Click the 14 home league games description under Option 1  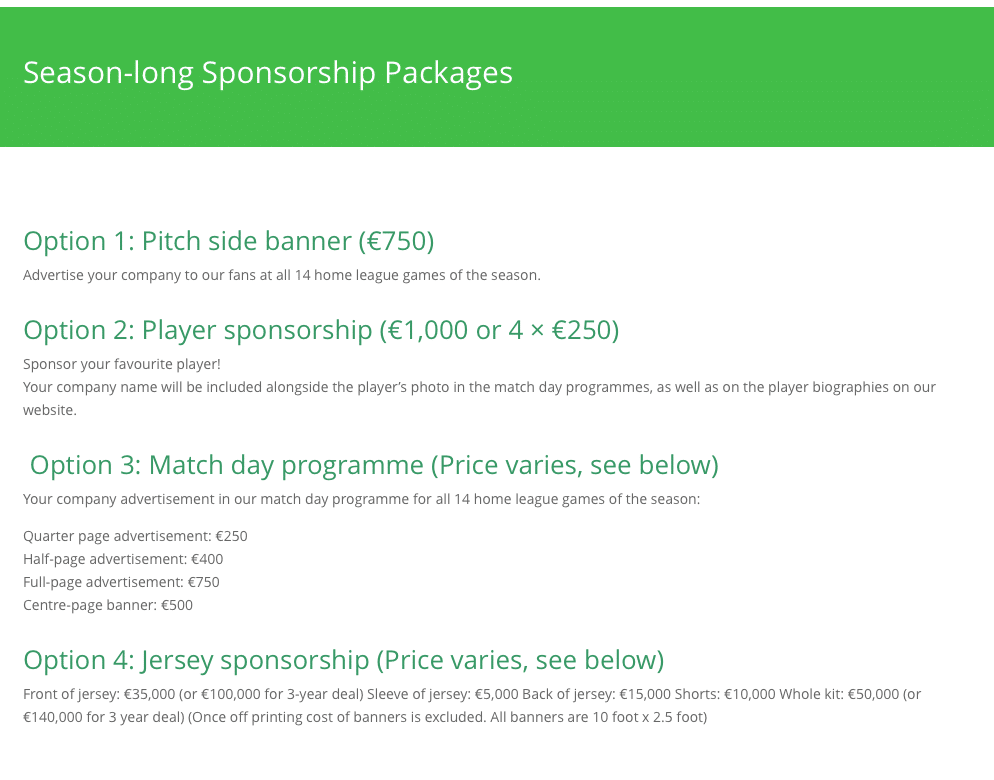(281, 275)
